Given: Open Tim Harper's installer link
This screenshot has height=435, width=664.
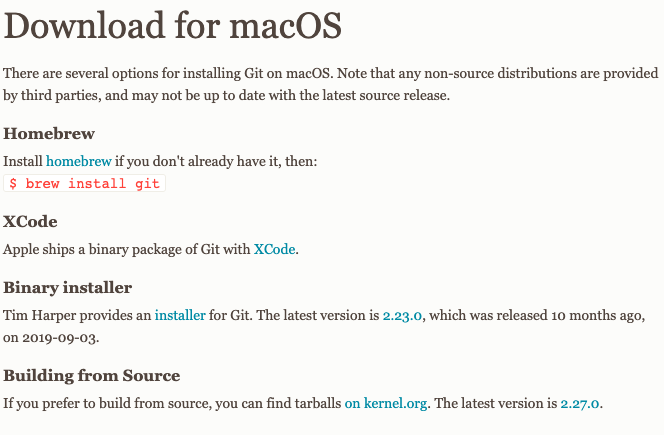Looking at the screenshot, I should (180, 315).
